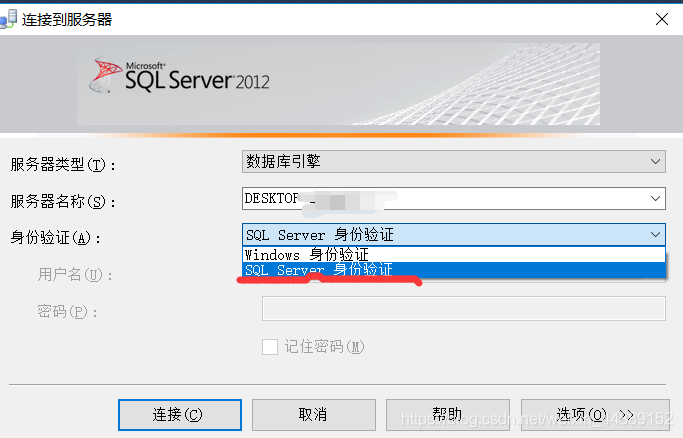
Task: Select Windows 身份验证 from dropdown list
Action: pos(453,254)
